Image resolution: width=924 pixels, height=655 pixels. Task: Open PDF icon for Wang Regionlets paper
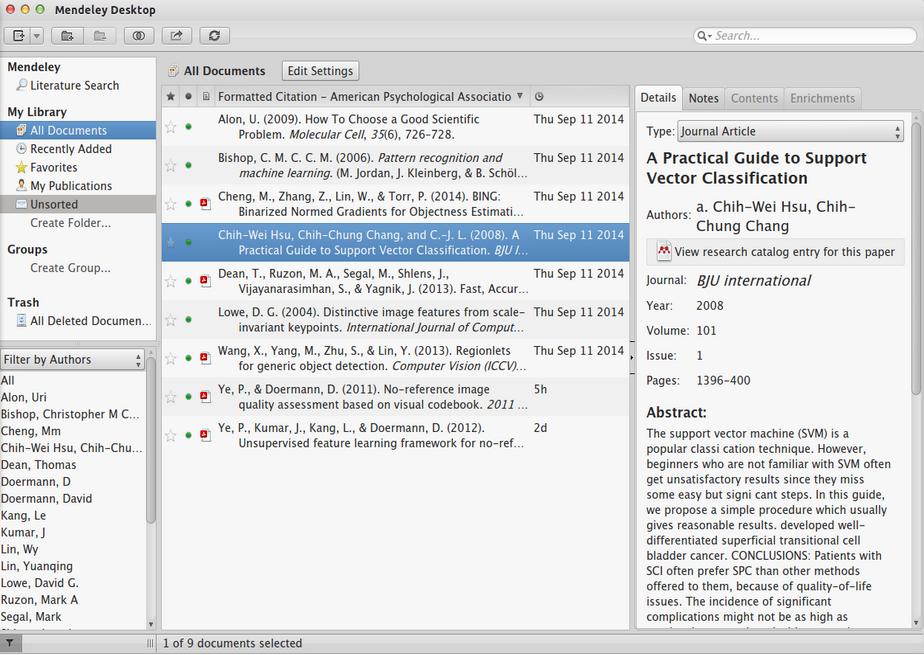point(205,358)
